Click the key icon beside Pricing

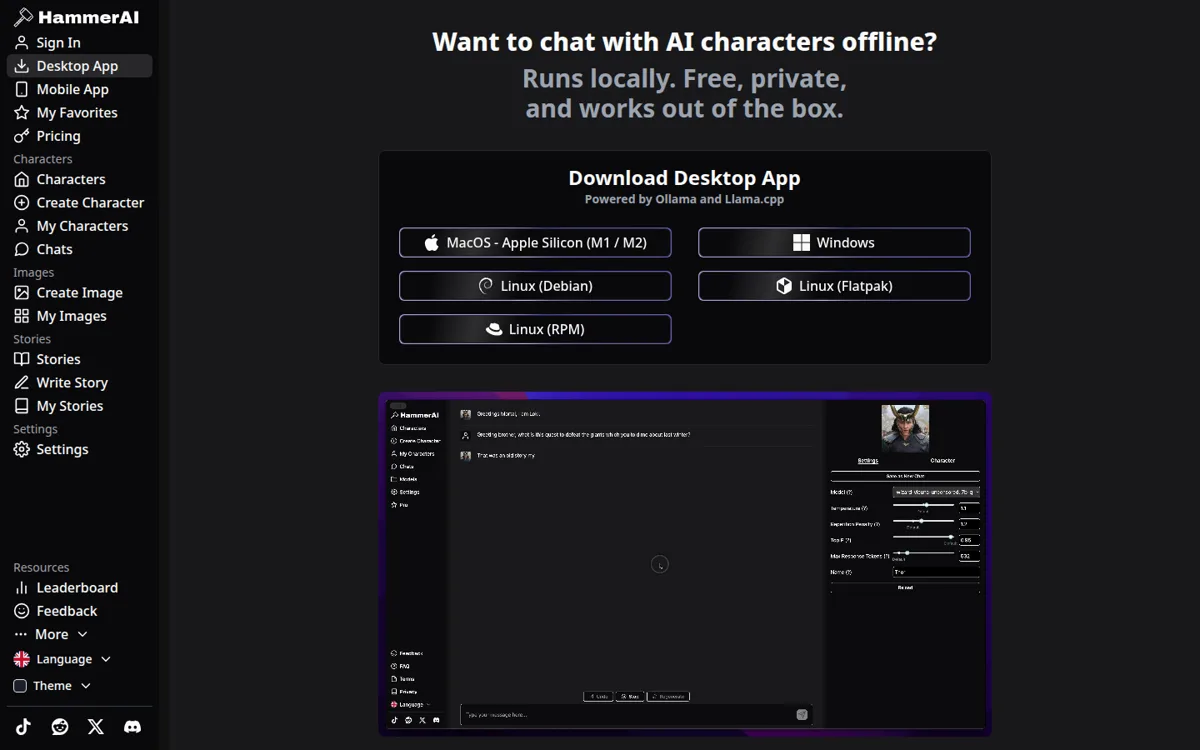pyautogui.click(x=22, y=136)
